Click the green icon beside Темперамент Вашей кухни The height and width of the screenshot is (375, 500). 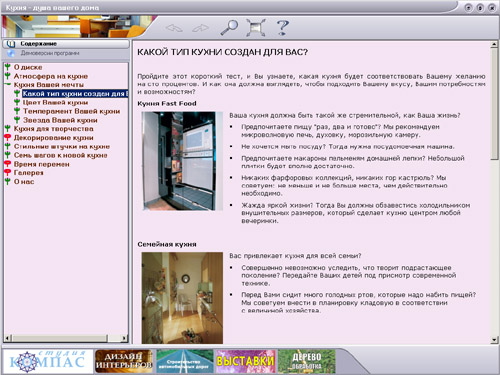click(x=17, y=111)
